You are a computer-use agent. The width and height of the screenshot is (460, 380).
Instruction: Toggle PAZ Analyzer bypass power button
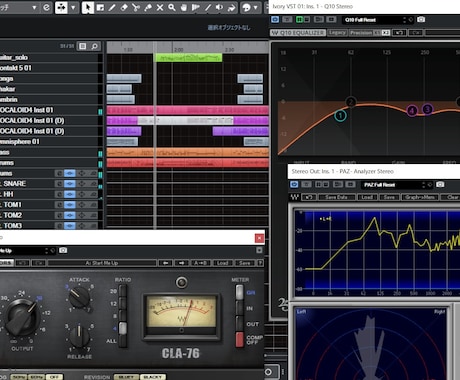click(294, 184)
